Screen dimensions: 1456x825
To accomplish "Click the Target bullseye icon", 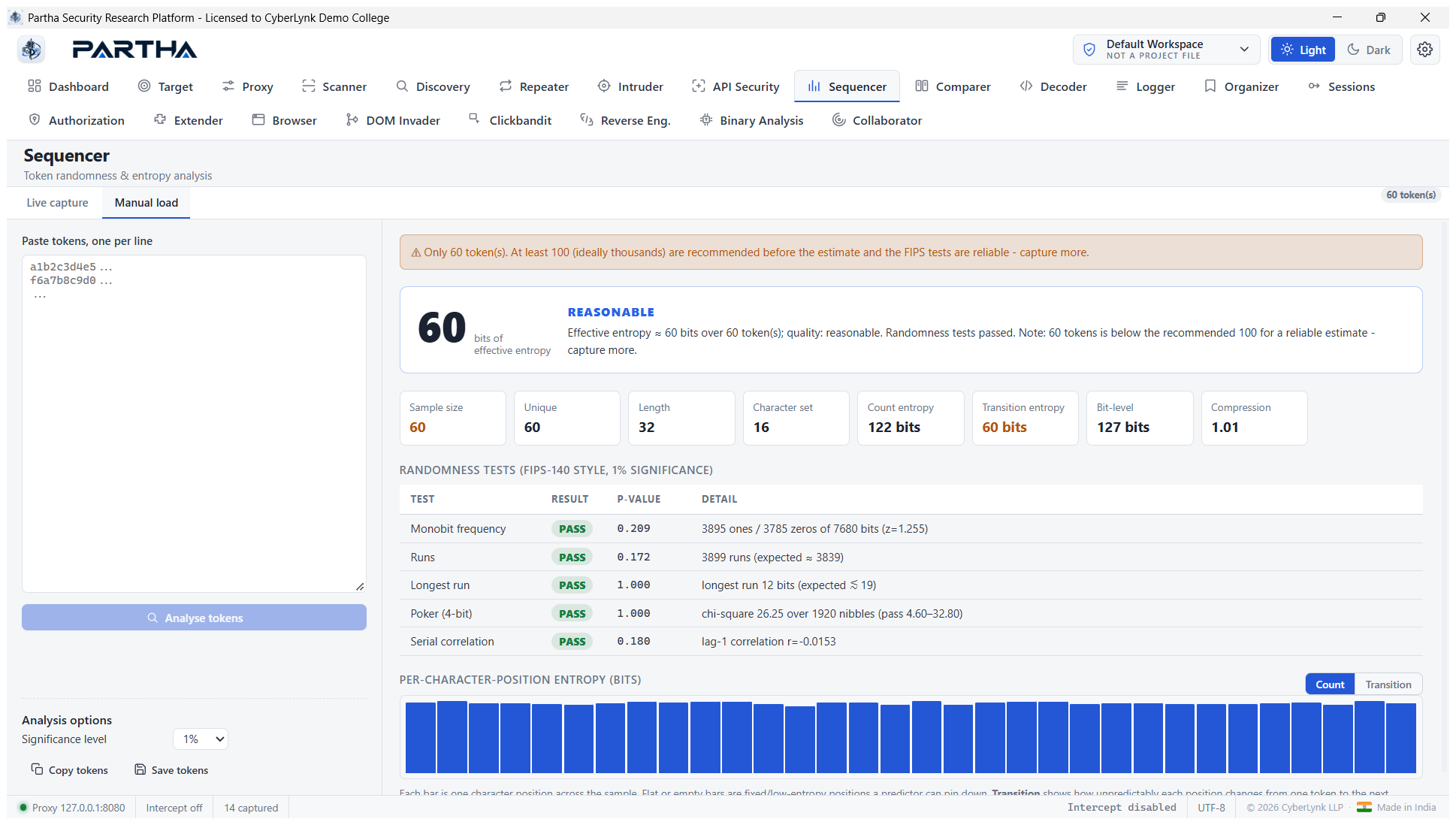I will point(144,86).
